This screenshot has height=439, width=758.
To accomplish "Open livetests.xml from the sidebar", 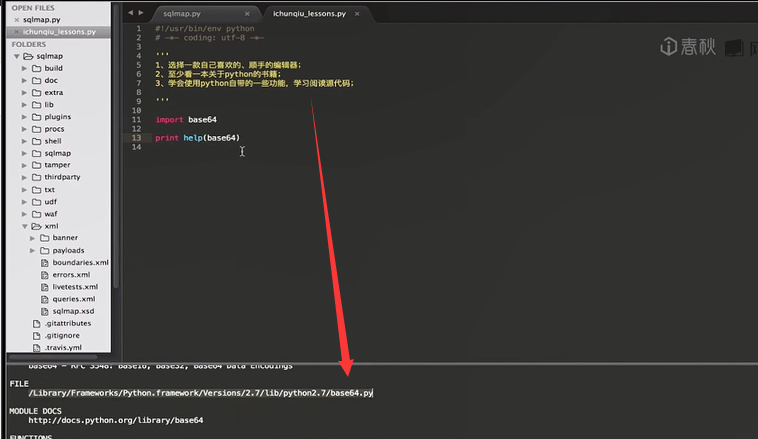I will (x=75, y=287).
